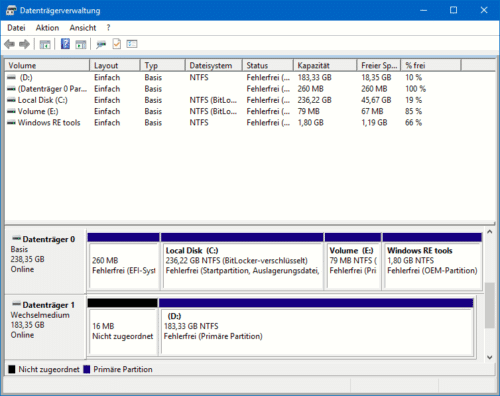Viewport: 500px width, 396px height.
Task: Select the 16 MB Nicht zugeordnet block
Action: click(122, 327)
